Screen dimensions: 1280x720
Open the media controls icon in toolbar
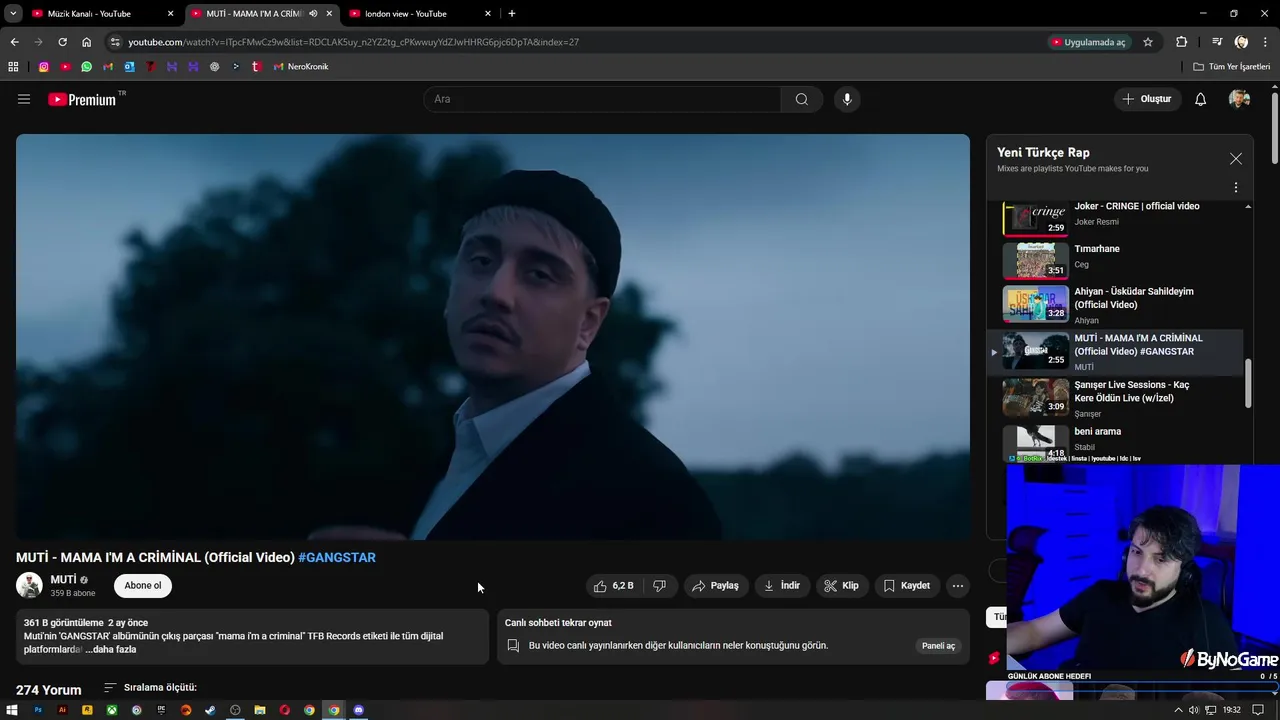pos(1217,42)
